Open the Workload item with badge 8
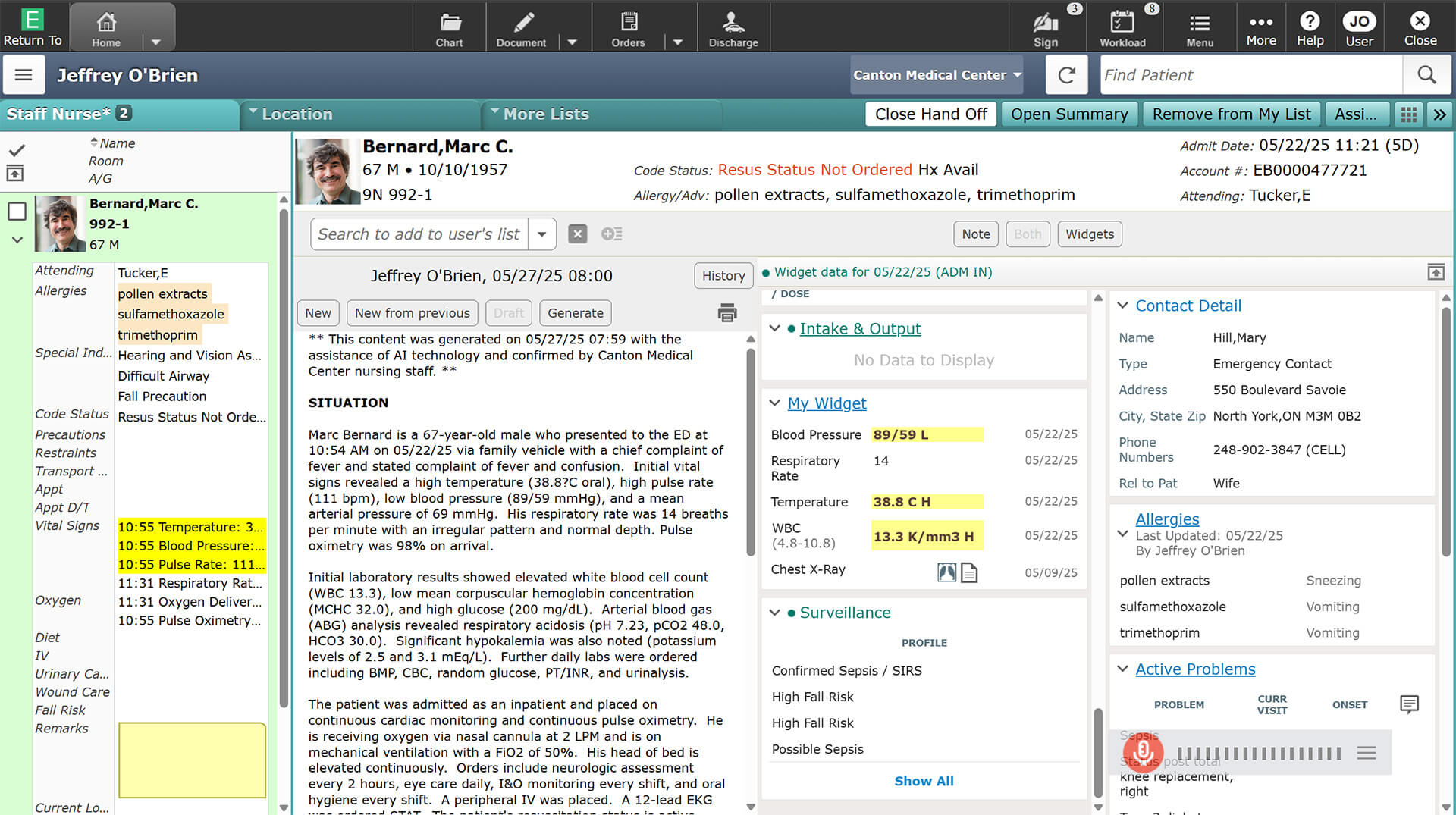This screenshot has height=815, width=1456. click(1122, 28)
